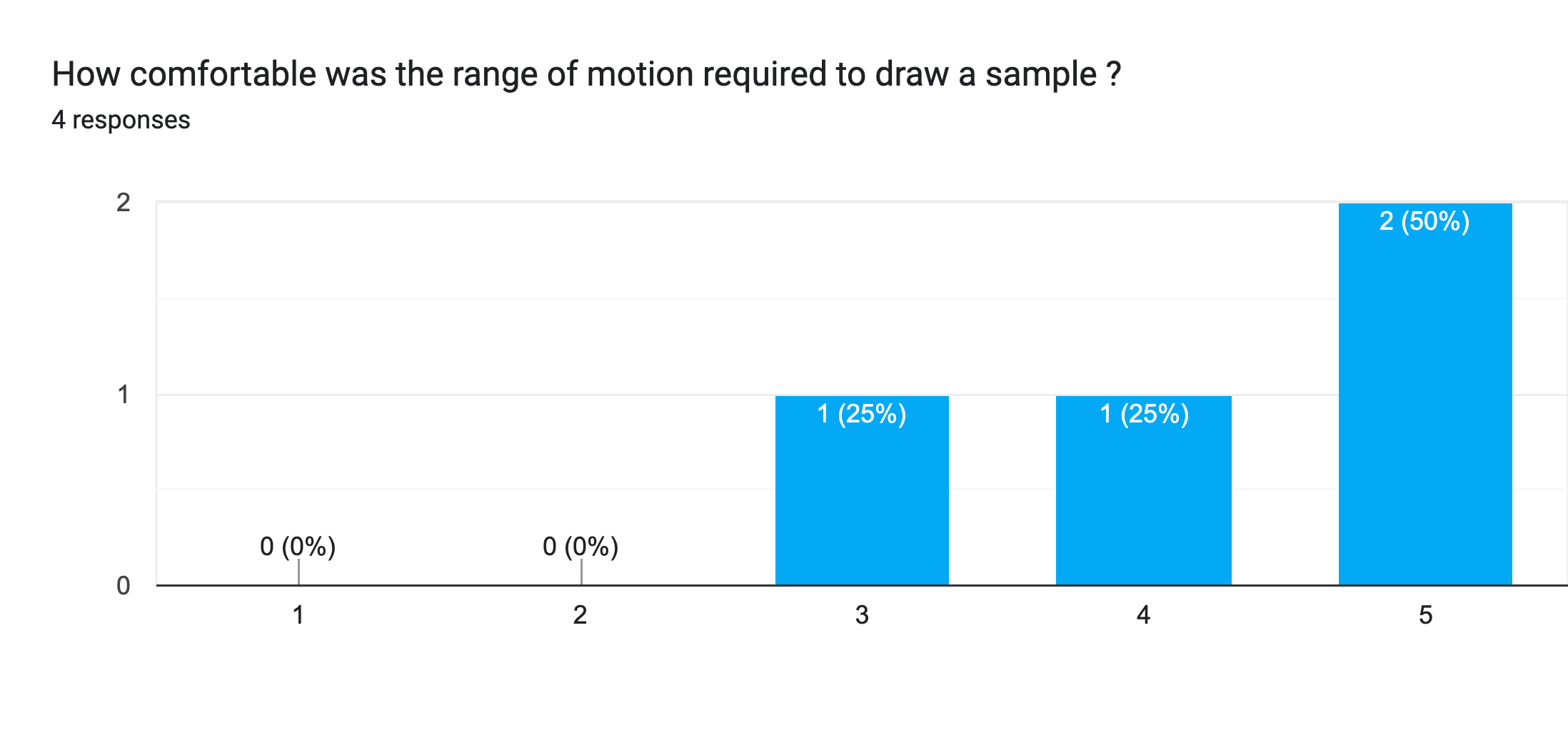Click the chart question title text

[x=586, y=74]
